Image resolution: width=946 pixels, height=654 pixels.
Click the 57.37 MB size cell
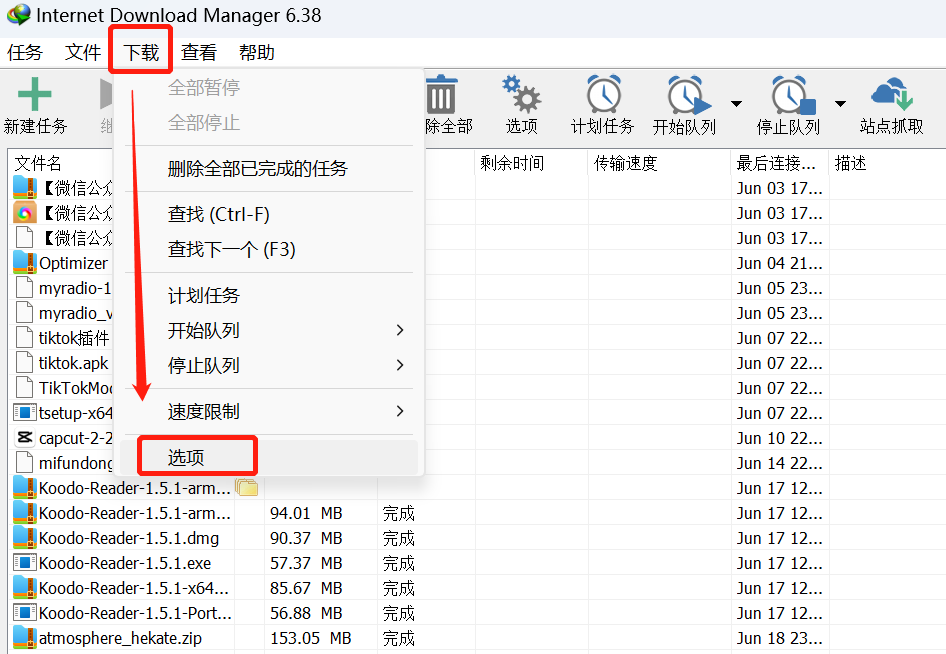pos(306,563)
